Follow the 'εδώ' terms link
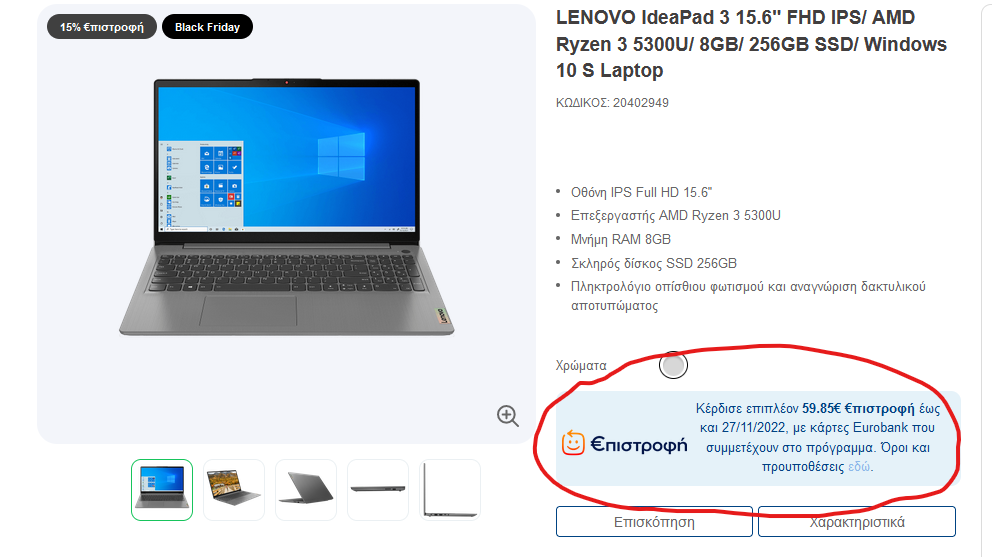The height and width of the screenshot is (557, 992). (x=859, y=466)
